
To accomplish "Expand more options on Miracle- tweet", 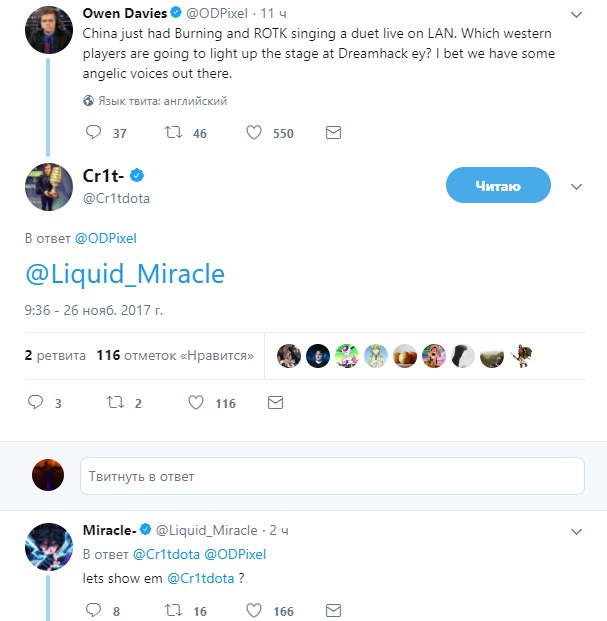I will click(x=577, y=529).
